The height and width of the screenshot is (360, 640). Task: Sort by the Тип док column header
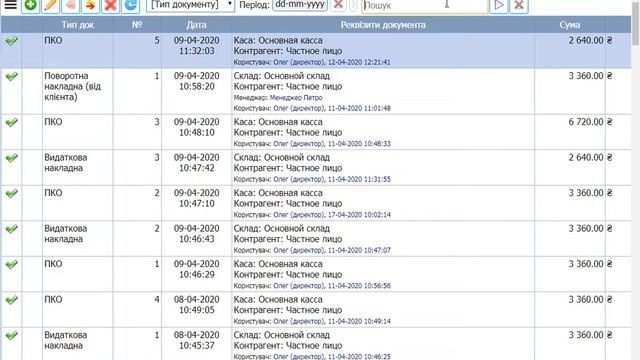click(78, 25)
